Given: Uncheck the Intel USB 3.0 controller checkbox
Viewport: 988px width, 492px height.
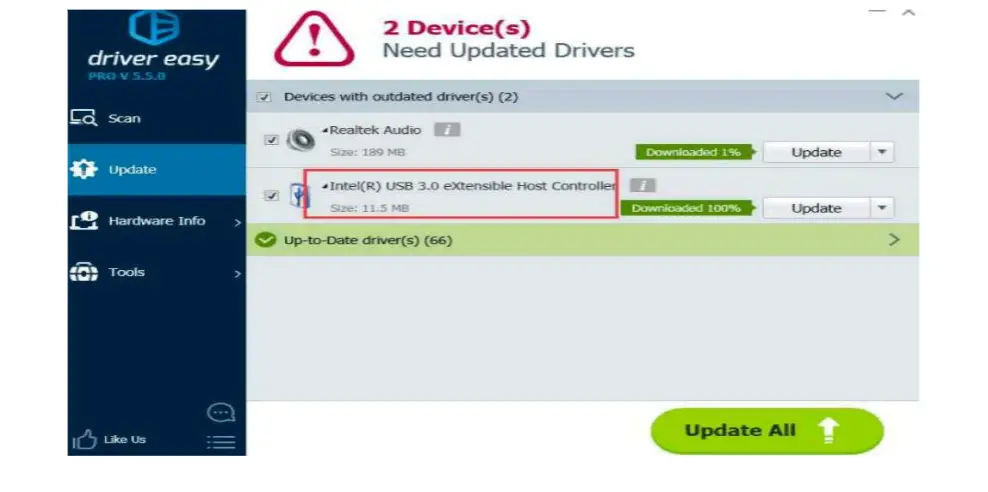Looking at the screenshot, I should 271,195.
